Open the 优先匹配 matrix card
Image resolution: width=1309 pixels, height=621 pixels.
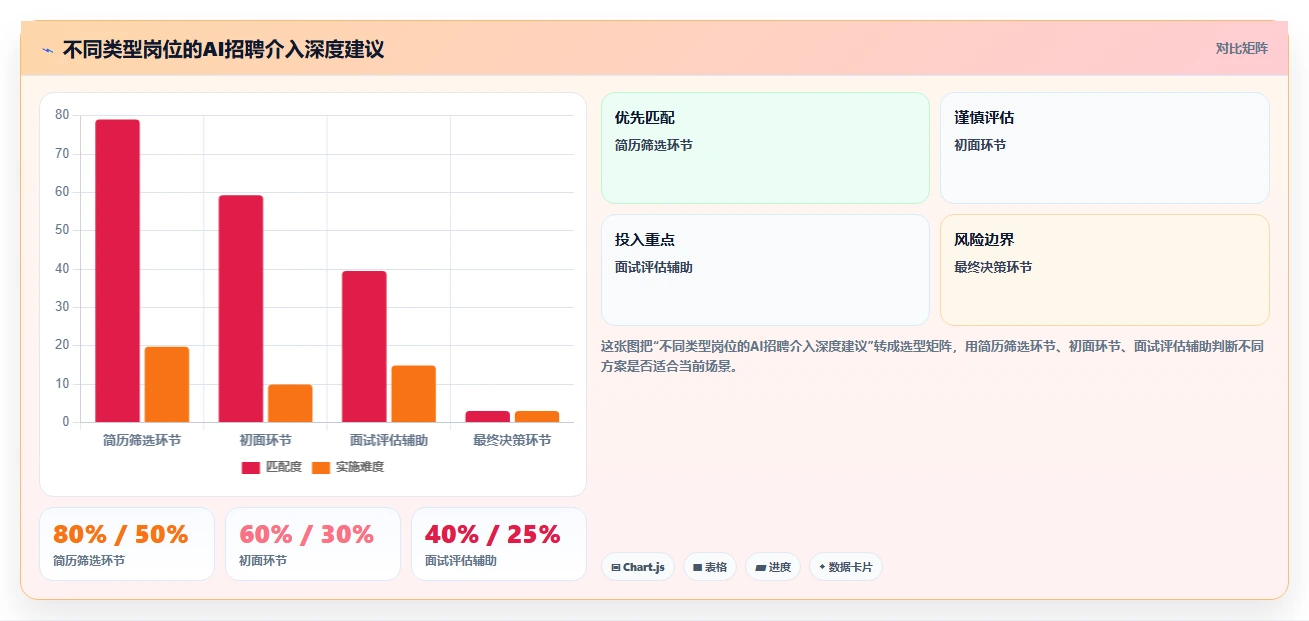click(765, 148)
